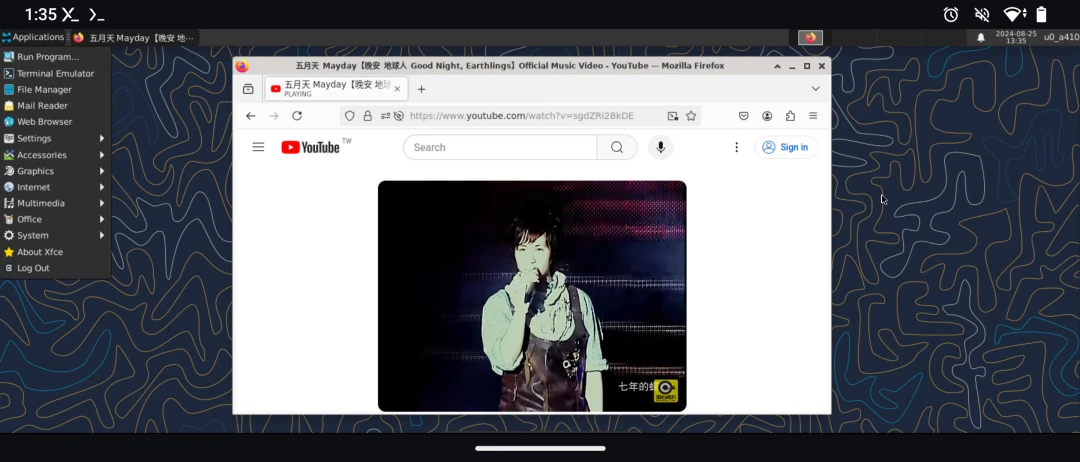Open YouTube settings three-dot menu

click(737, 147)
